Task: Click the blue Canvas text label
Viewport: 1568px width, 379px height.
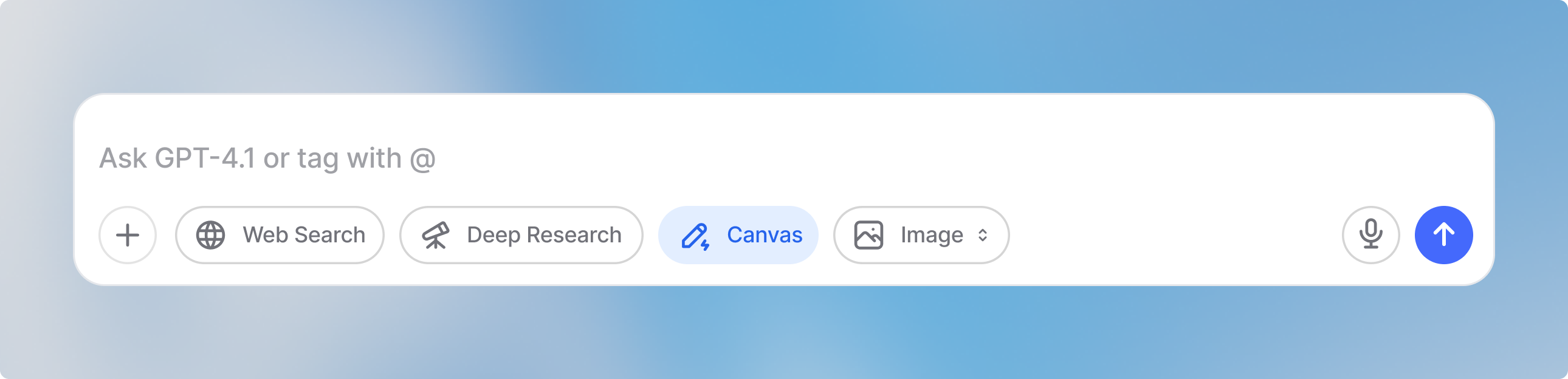Action: pos(765,235)
